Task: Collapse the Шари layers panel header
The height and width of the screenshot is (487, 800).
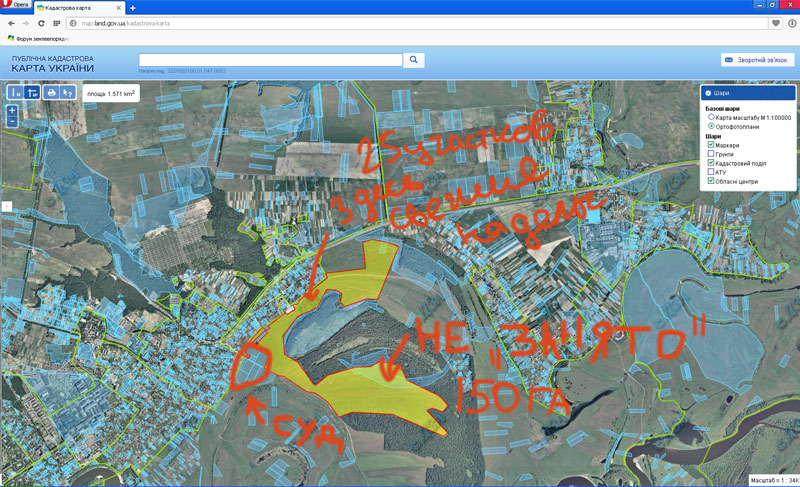Action: point(746,93)
